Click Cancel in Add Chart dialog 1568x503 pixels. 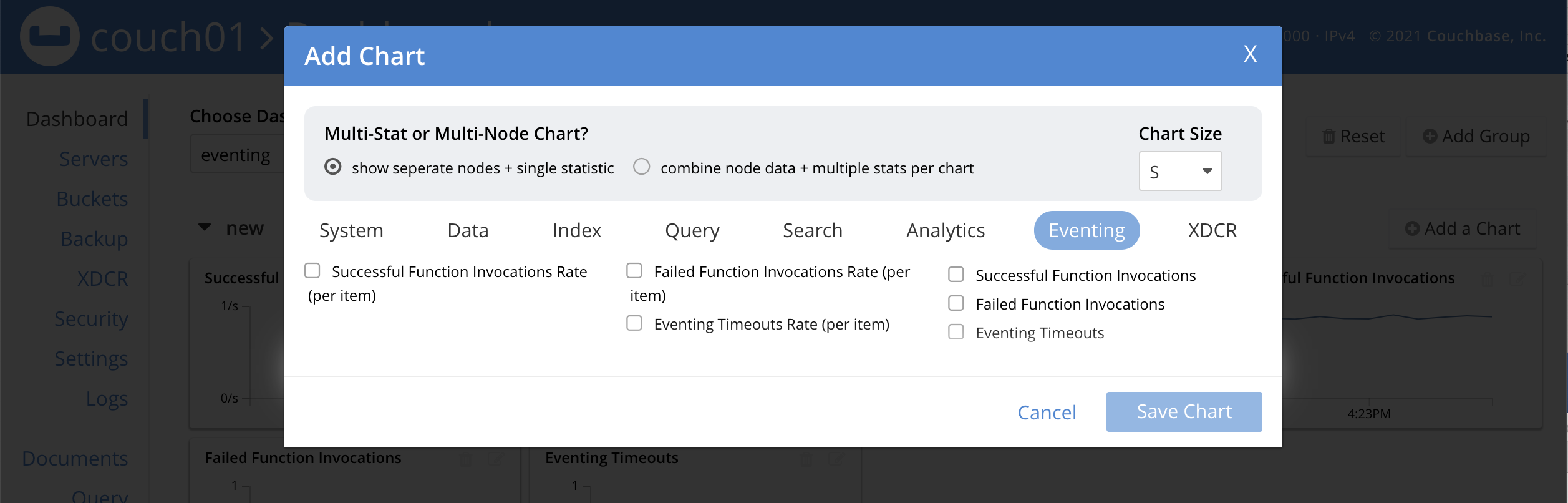click(1047, 413)
